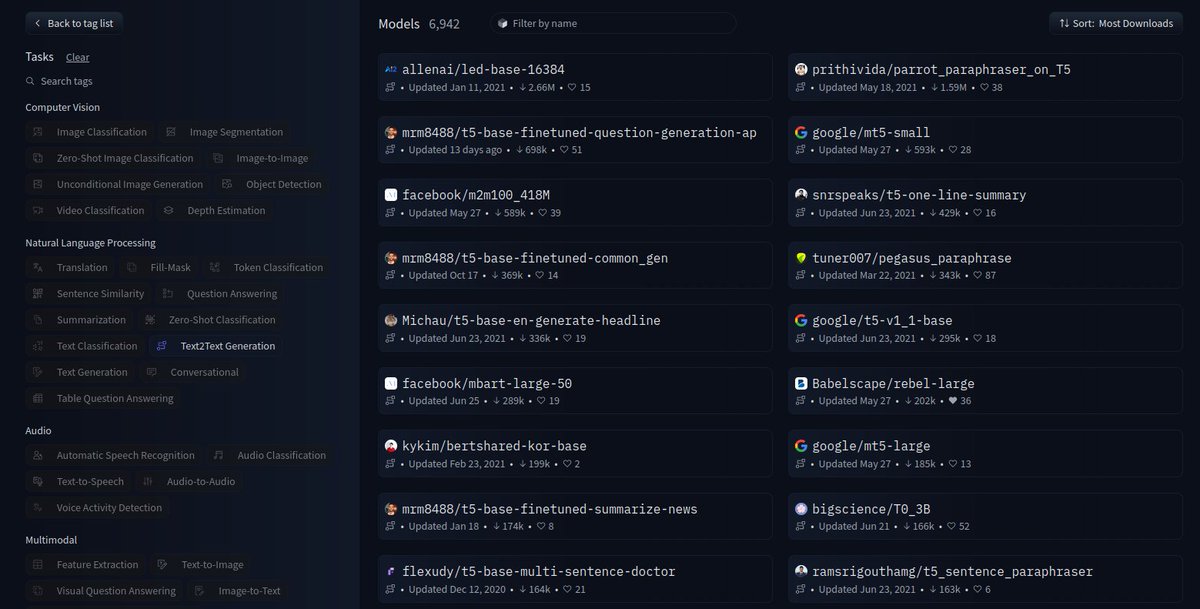Open kykim/bertshared-kor-base model card
Image resolution: width=1200 pixels, height=609 pixels.
pos(576,454)
